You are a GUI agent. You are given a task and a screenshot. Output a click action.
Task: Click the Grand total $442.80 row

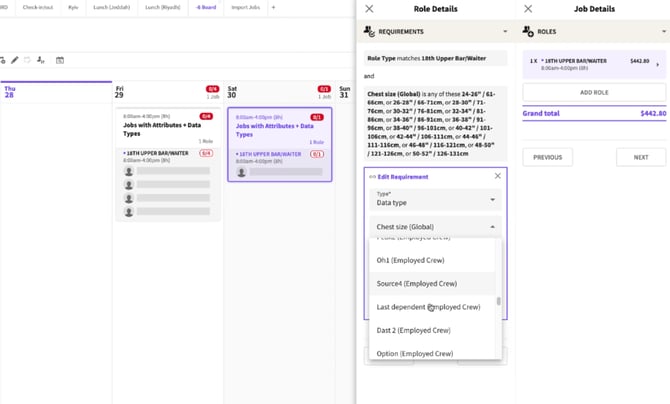point(594,113)
